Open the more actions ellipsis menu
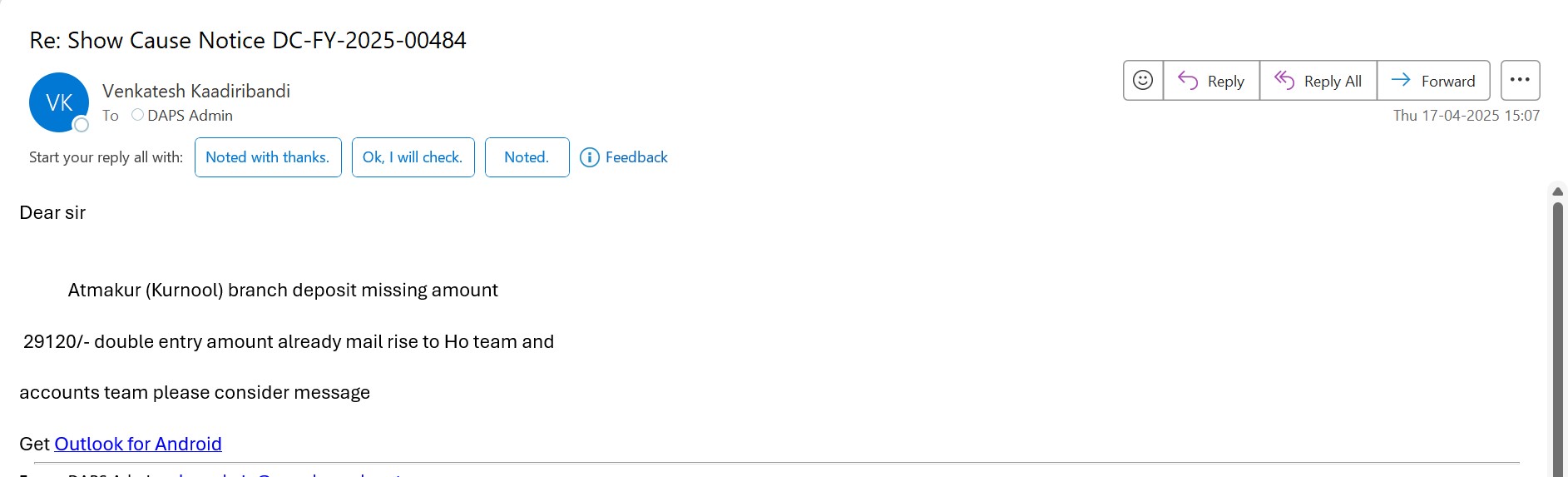 [1520, 80]
